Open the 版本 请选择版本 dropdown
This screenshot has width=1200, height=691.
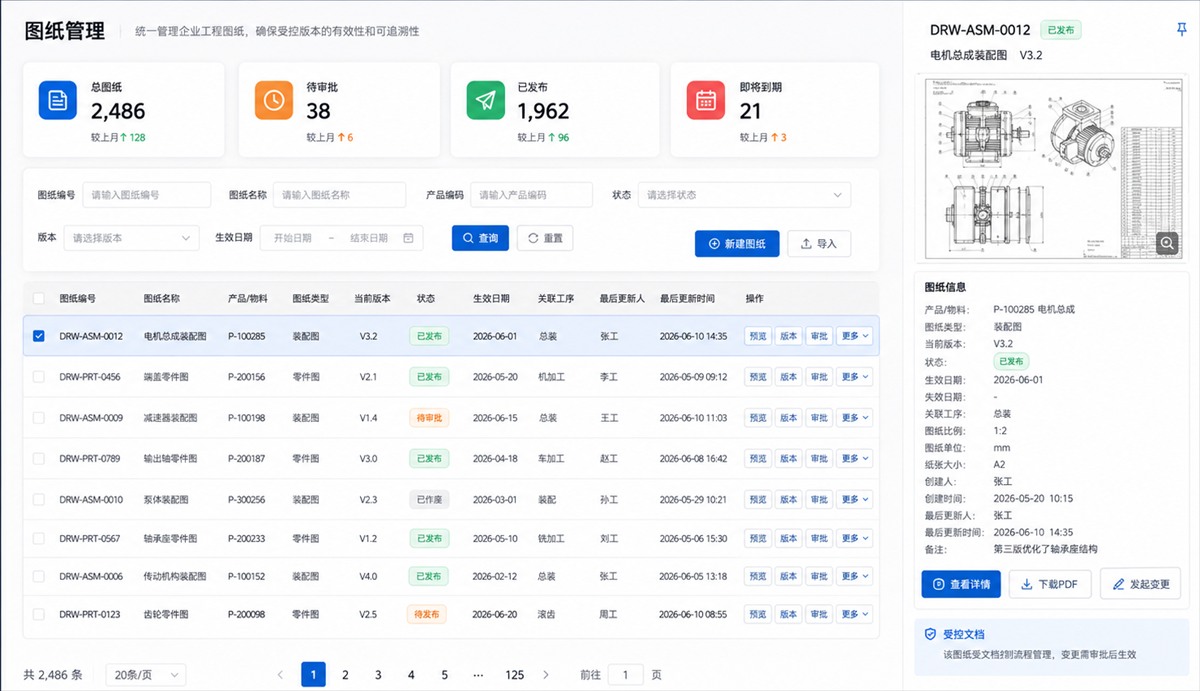click(130, 238)
